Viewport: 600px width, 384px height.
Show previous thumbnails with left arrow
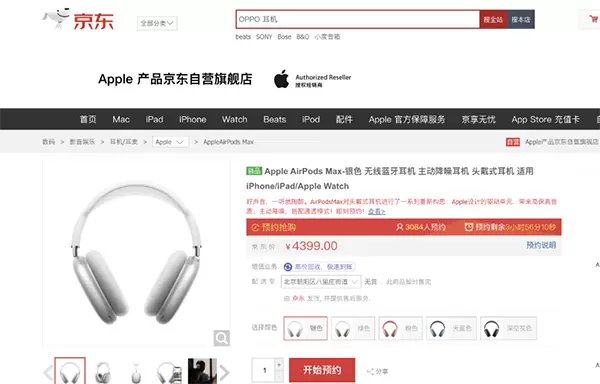click(48, 372)
